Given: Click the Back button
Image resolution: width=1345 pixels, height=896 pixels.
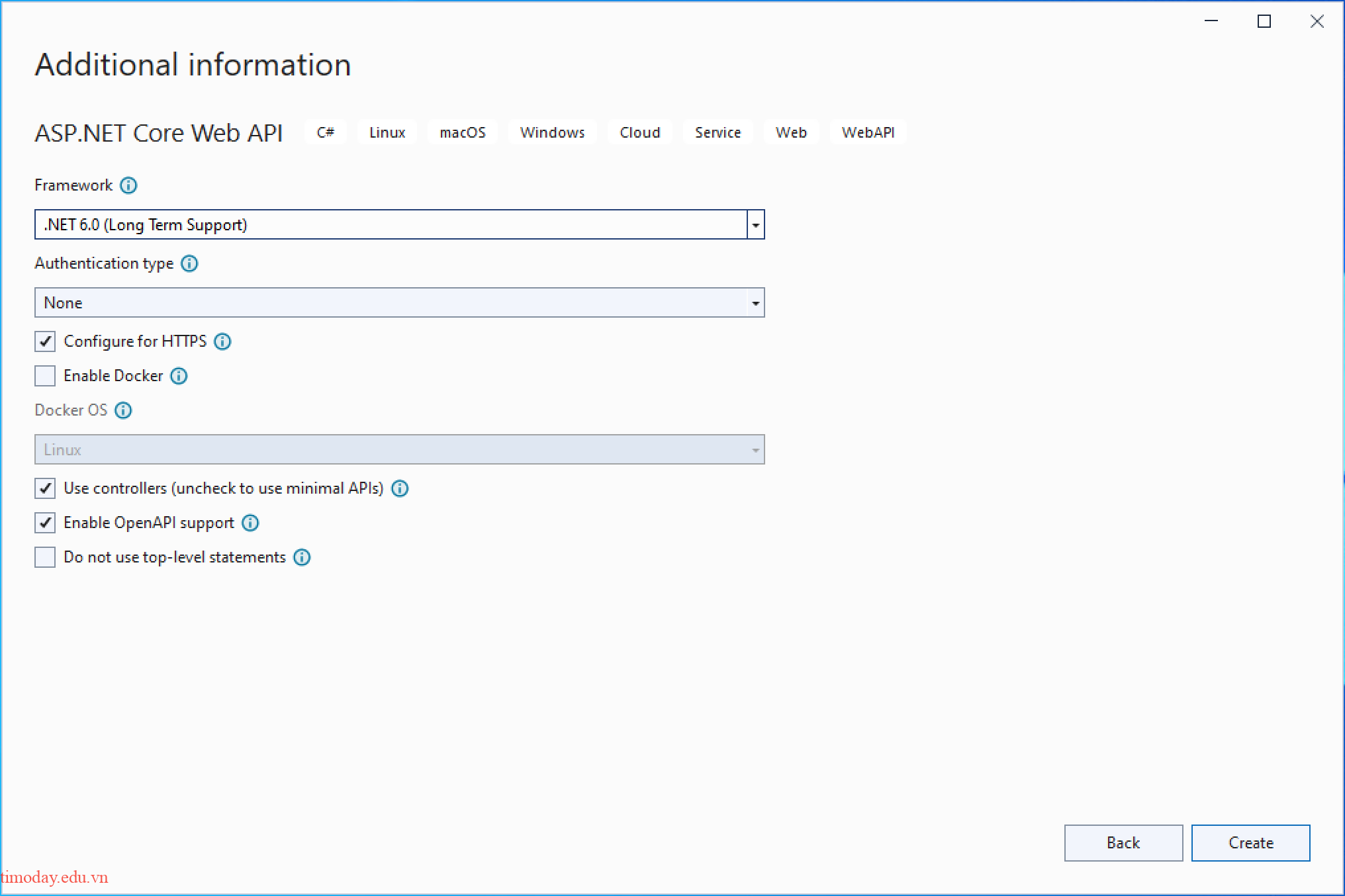Looking at the screenshot, I should [1123, 842].
